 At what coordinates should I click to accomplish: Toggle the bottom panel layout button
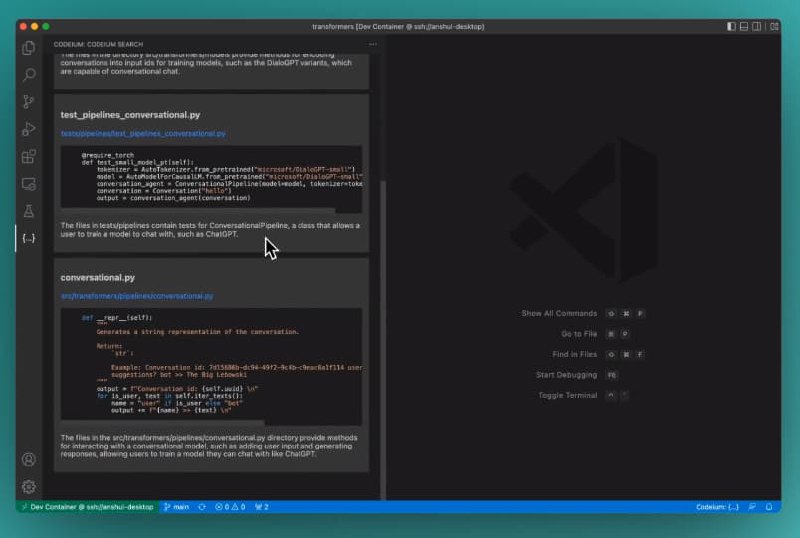point(745,25)
